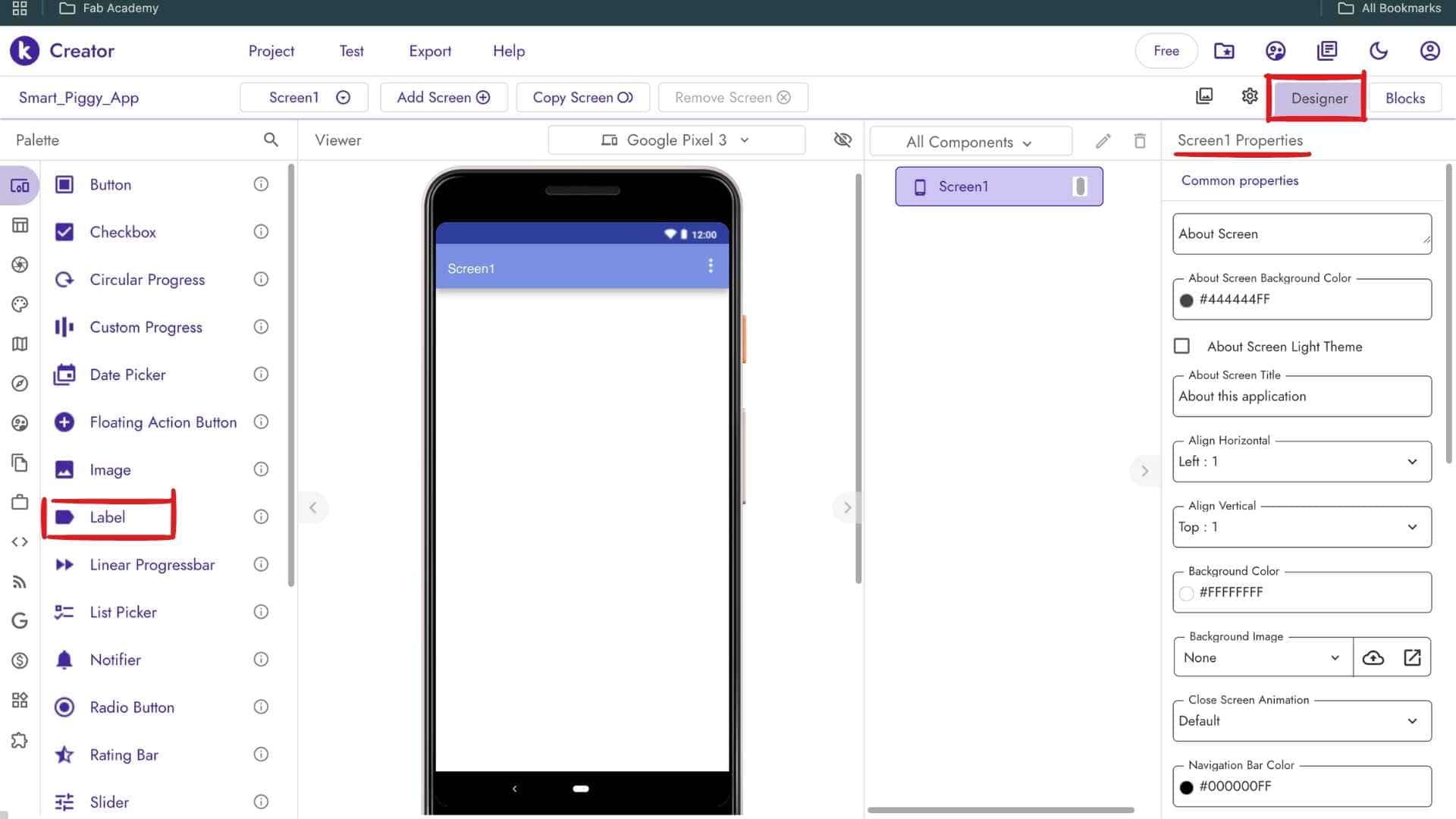
Task: Open All Bookmarks folder
Action: 1389,8
